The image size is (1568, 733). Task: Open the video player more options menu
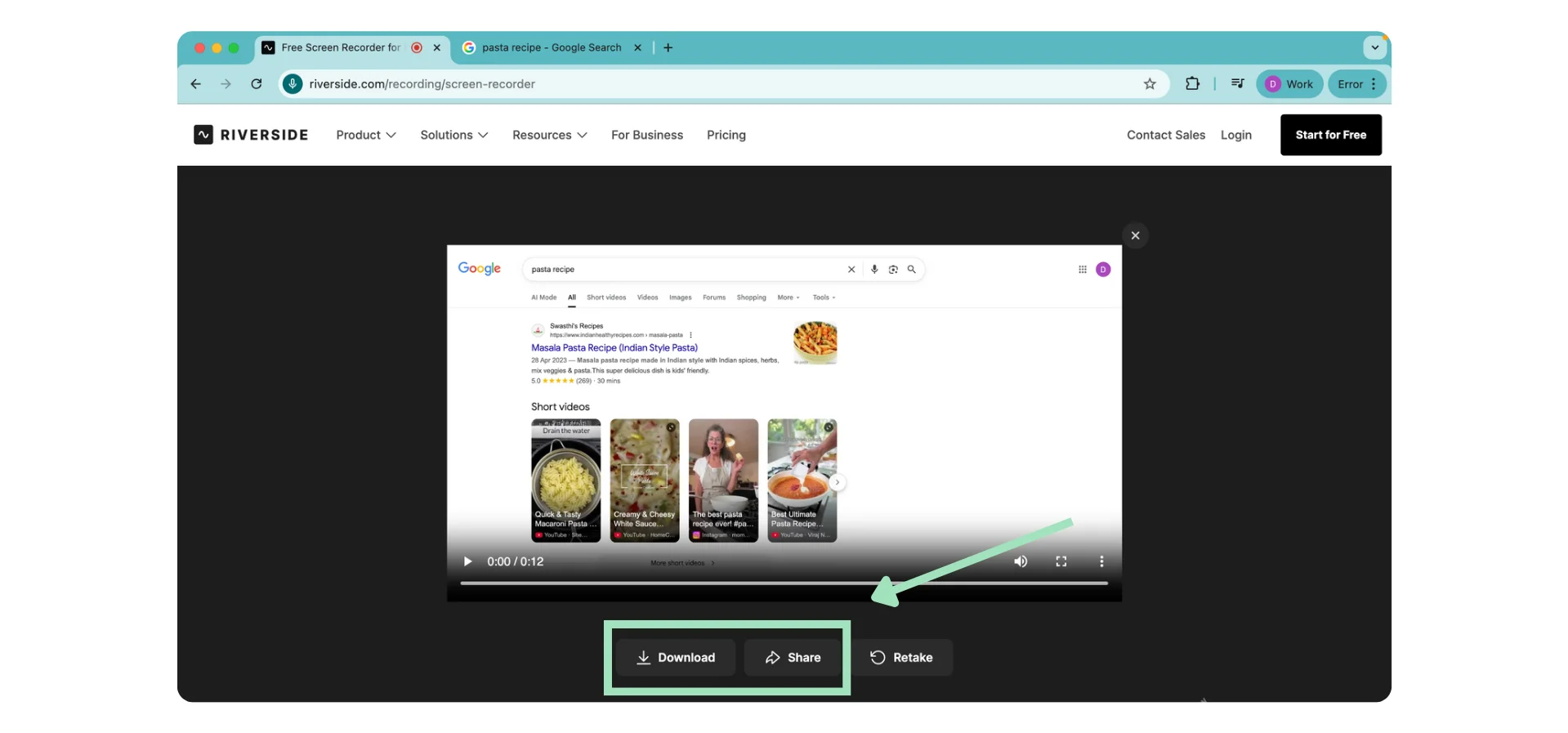(1101, 561)
